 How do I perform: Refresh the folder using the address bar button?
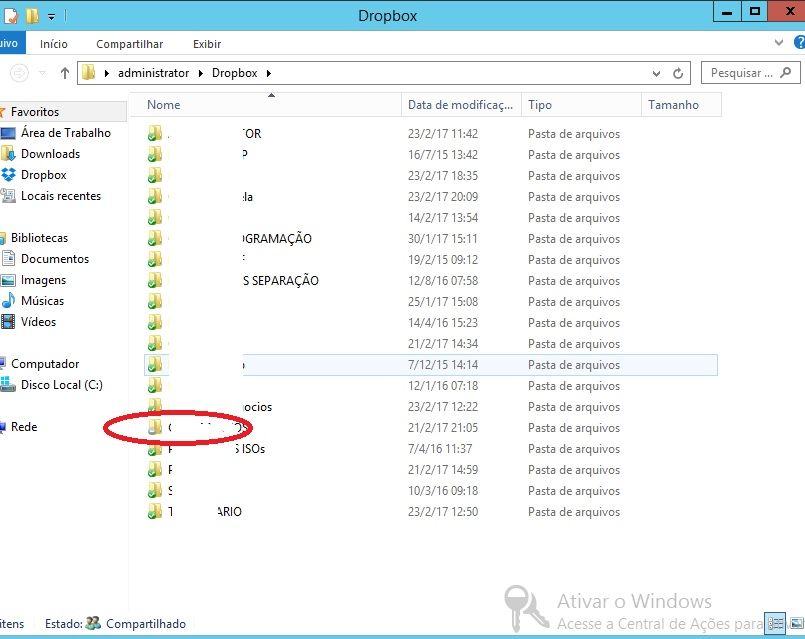(x=679, y=73)
